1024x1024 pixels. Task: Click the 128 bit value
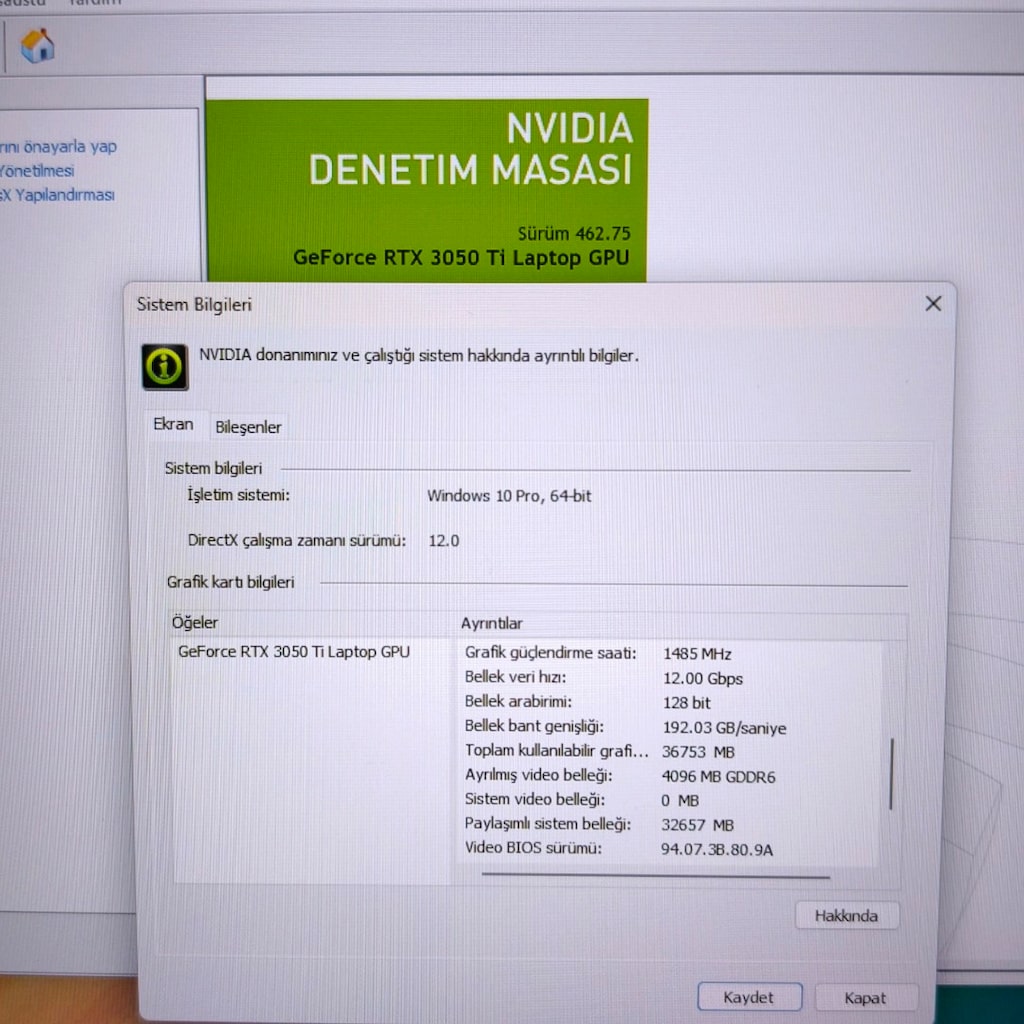686,703
